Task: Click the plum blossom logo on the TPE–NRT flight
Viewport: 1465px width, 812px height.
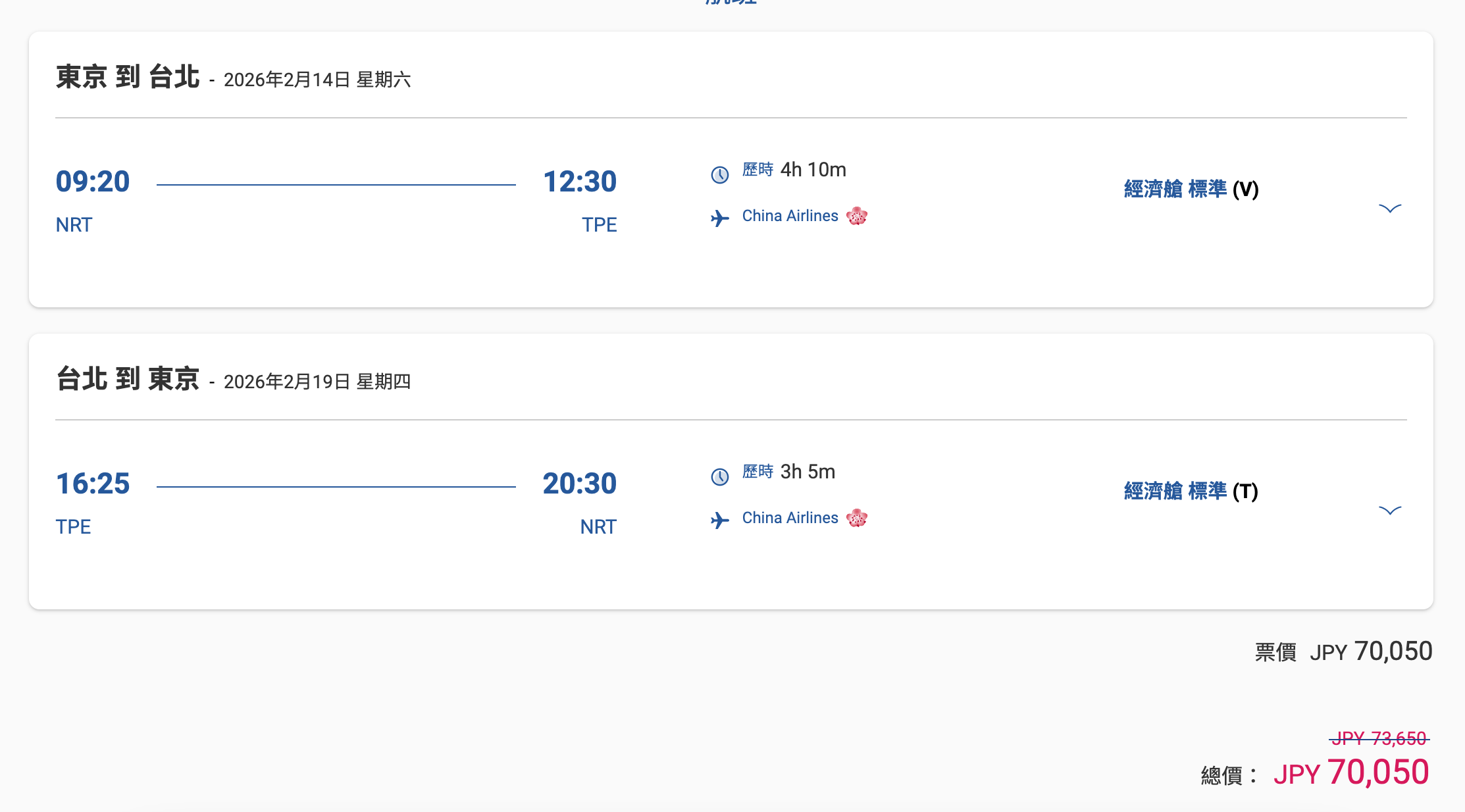Action: tap(857, 518)
